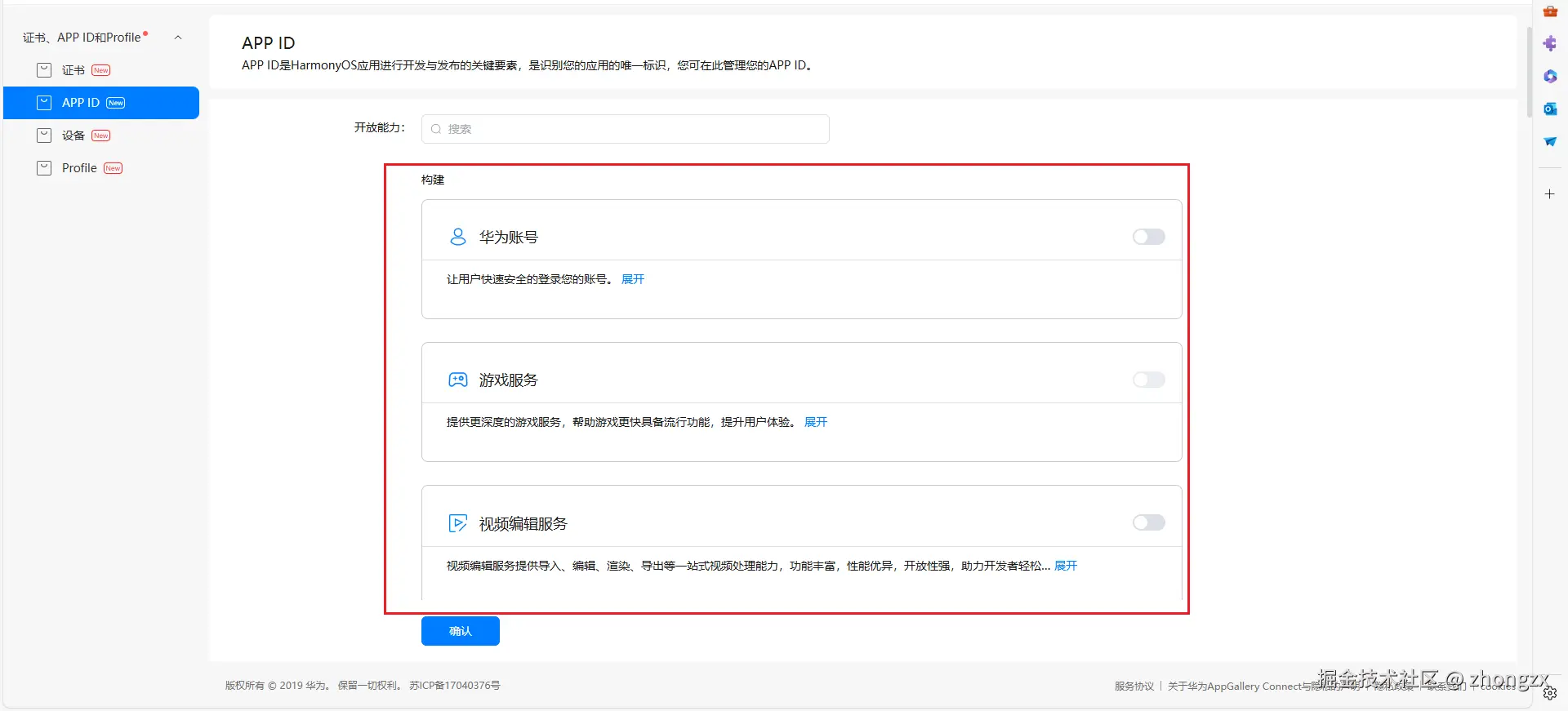Expand the 视频编辑服务 description with 展开
Image resolution: width=1568 pixels, height=711 pixels.
pyautogui.click(x=1066, y=566)
